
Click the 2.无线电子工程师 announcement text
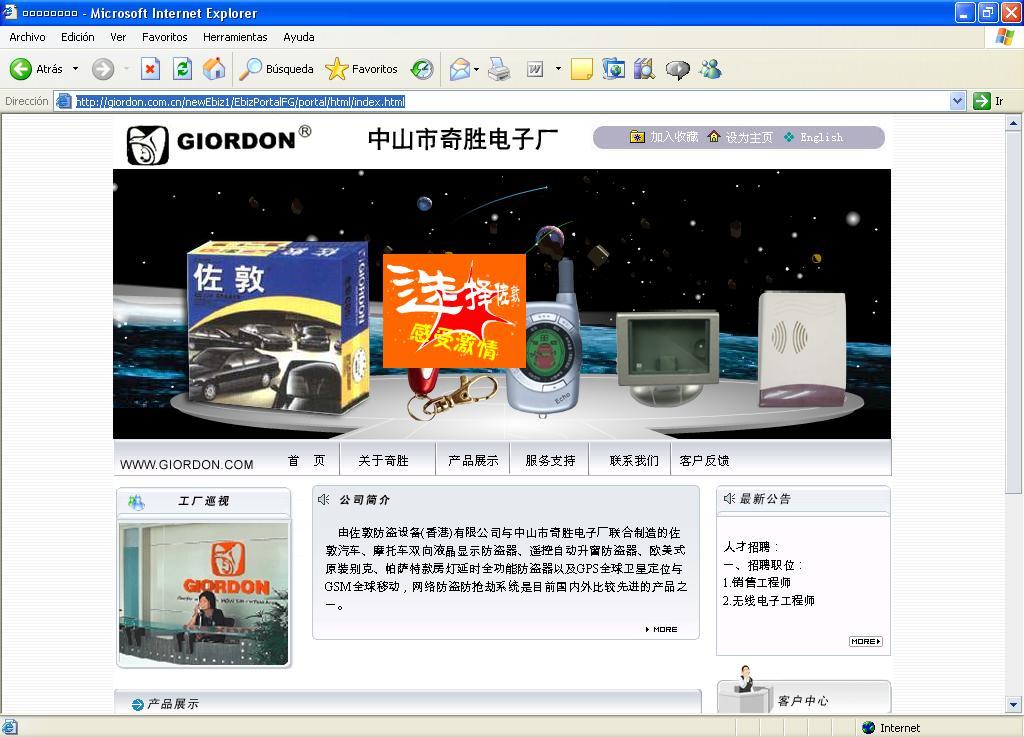[x=768, y=601]
